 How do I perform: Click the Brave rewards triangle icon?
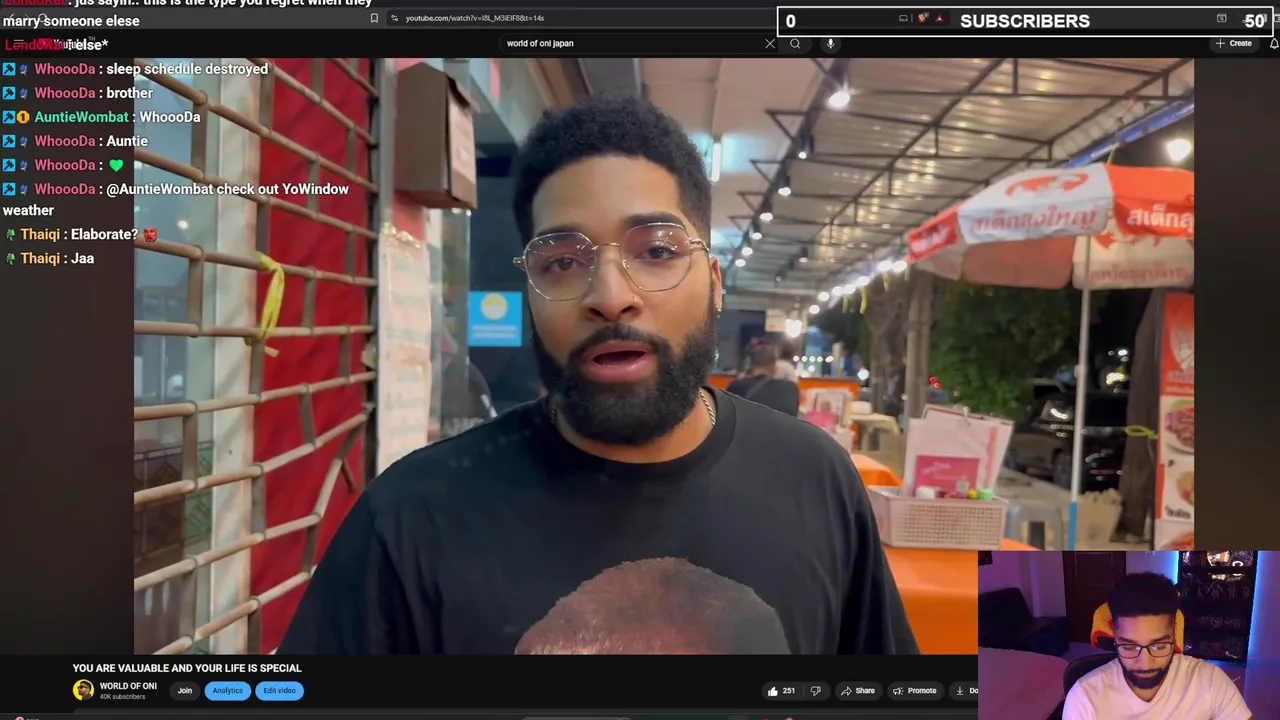[939, 18]
